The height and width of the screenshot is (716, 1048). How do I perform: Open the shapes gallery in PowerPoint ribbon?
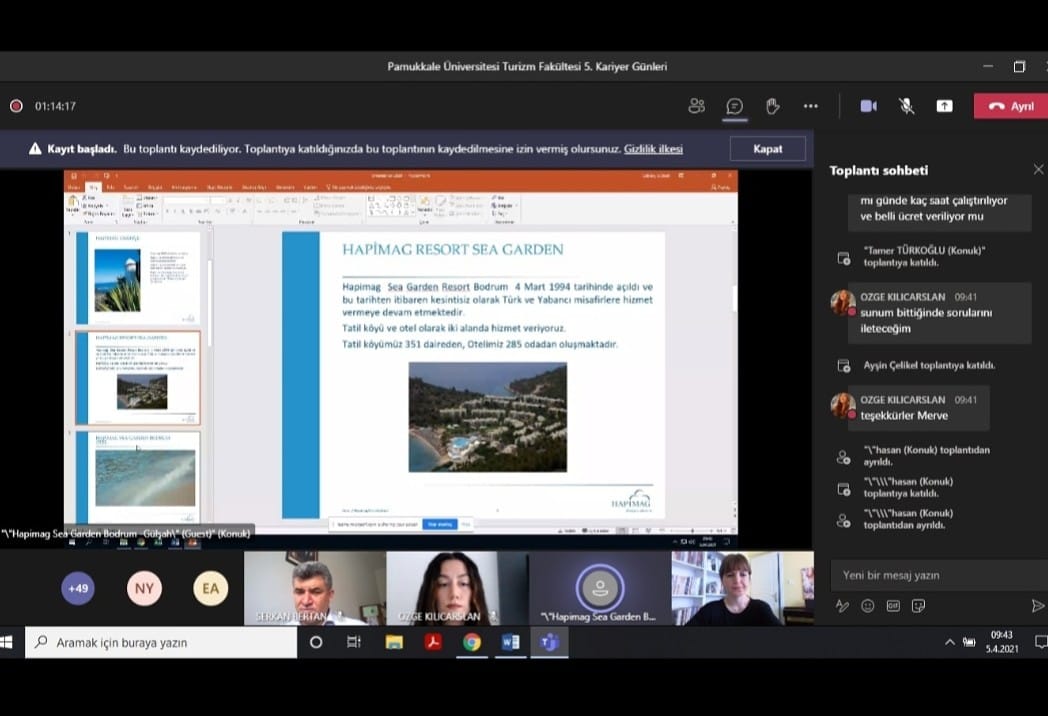pos(392,205)
